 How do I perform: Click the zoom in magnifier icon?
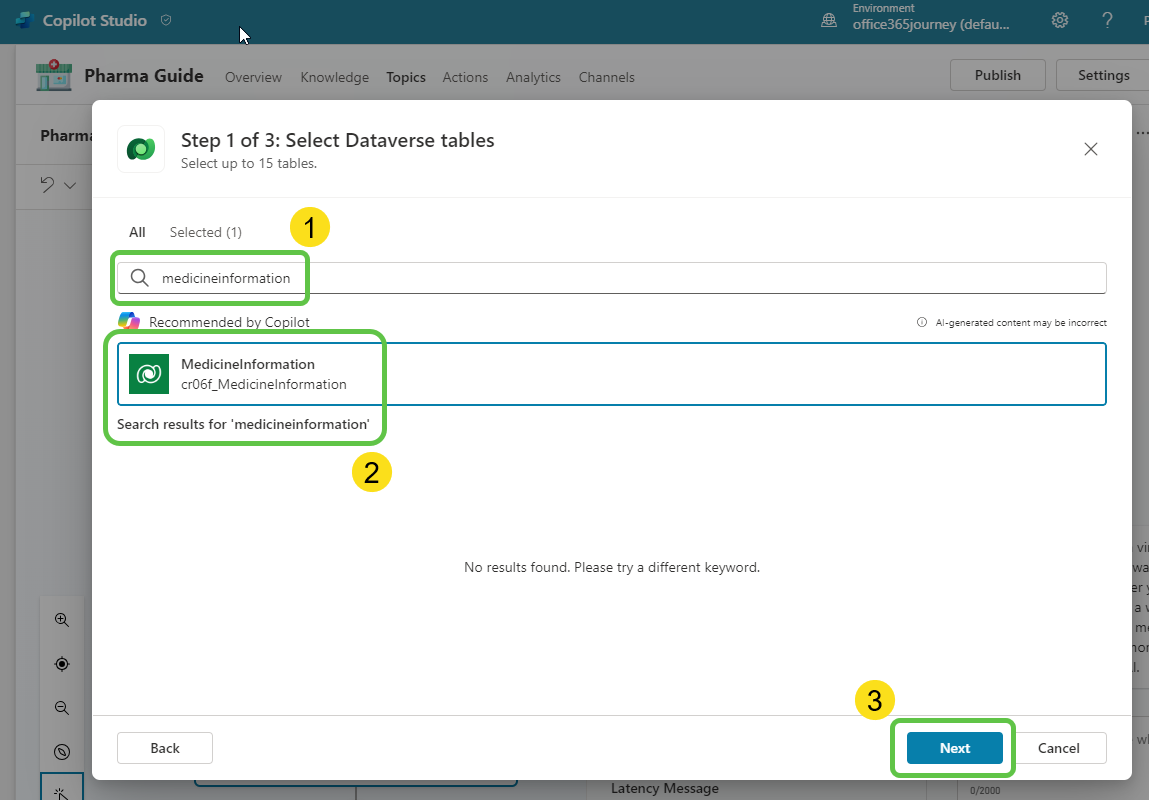click(x=62, y=620)
